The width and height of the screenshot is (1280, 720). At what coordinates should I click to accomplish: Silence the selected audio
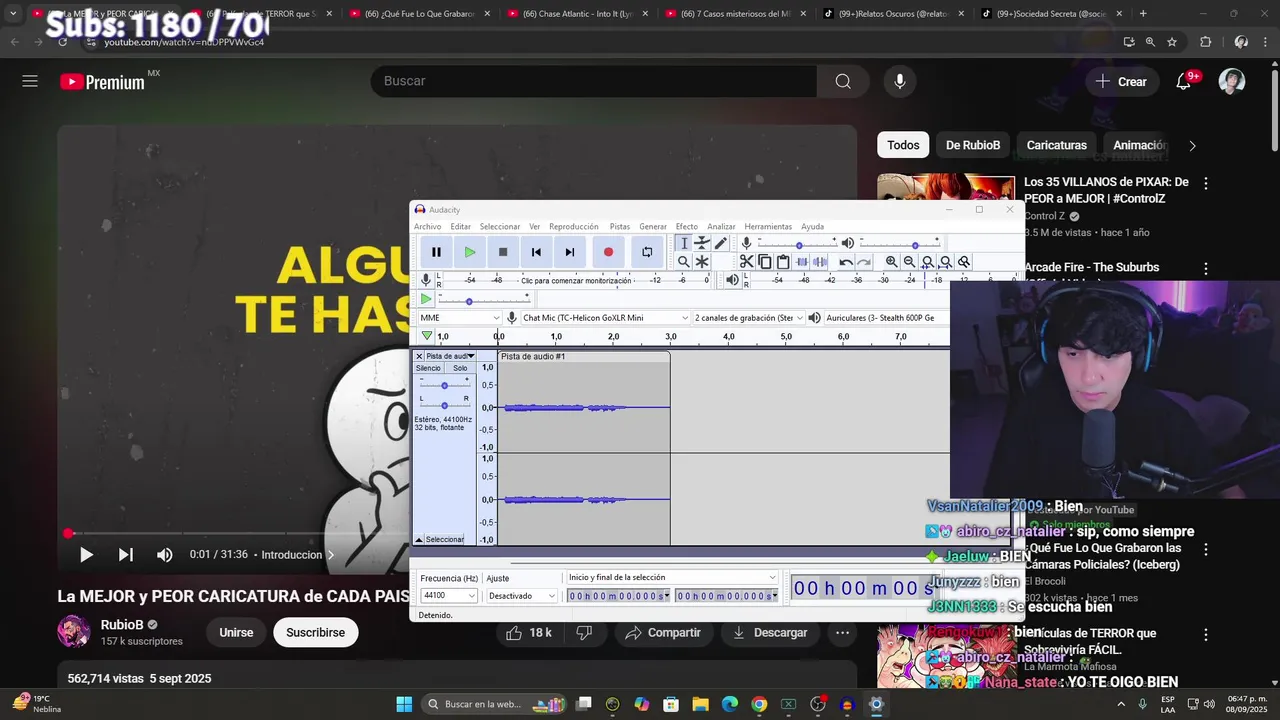[820, 262]
